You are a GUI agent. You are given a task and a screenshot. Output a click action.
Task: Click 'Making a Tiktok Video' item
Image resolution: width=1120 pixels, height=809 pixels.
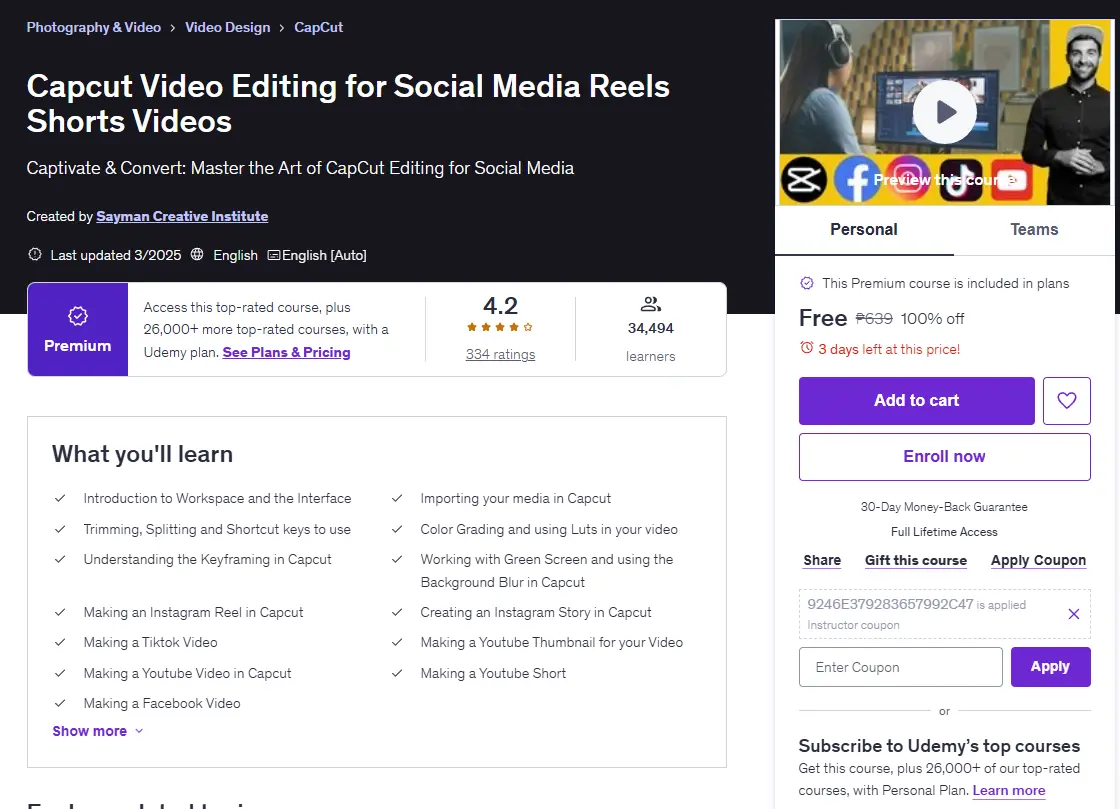[x=150, y=643]
